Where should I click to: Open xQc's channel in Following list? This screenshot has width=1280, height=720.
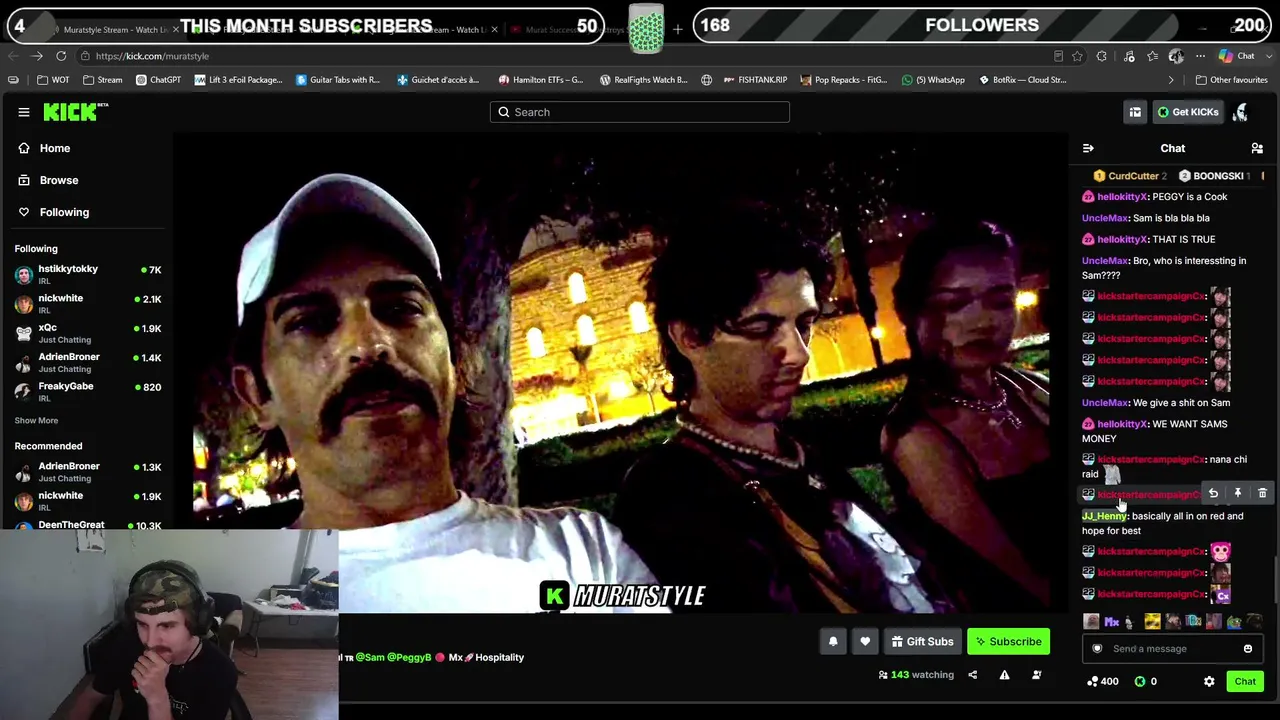click(x=87, y=333)
